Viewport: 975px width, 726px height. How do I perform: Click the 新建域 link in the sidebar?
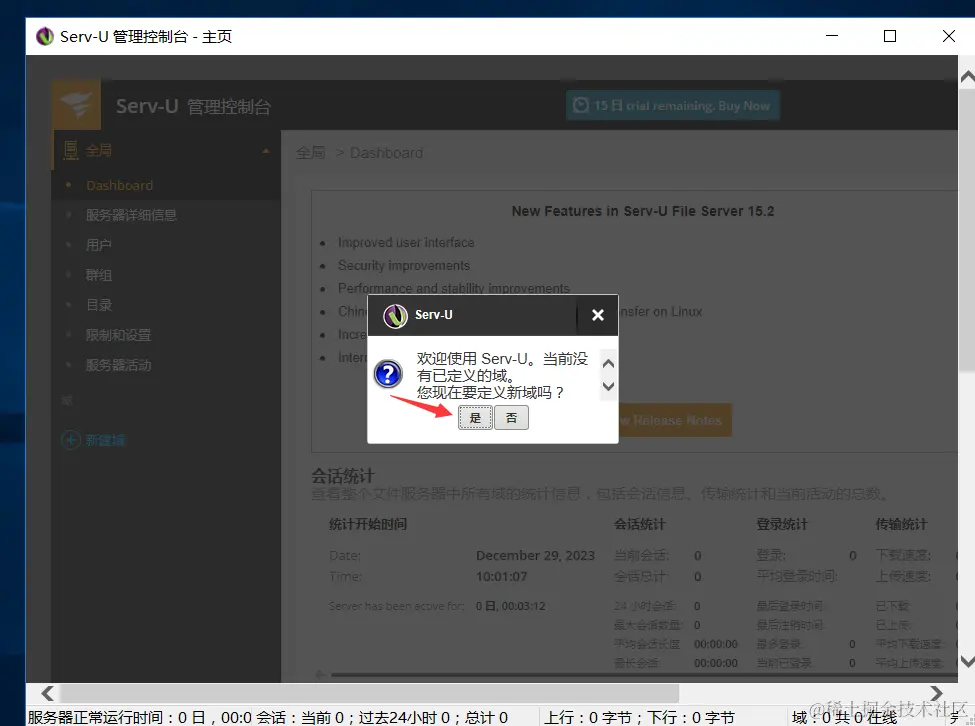pyautogui.click(x=105, y=441)
